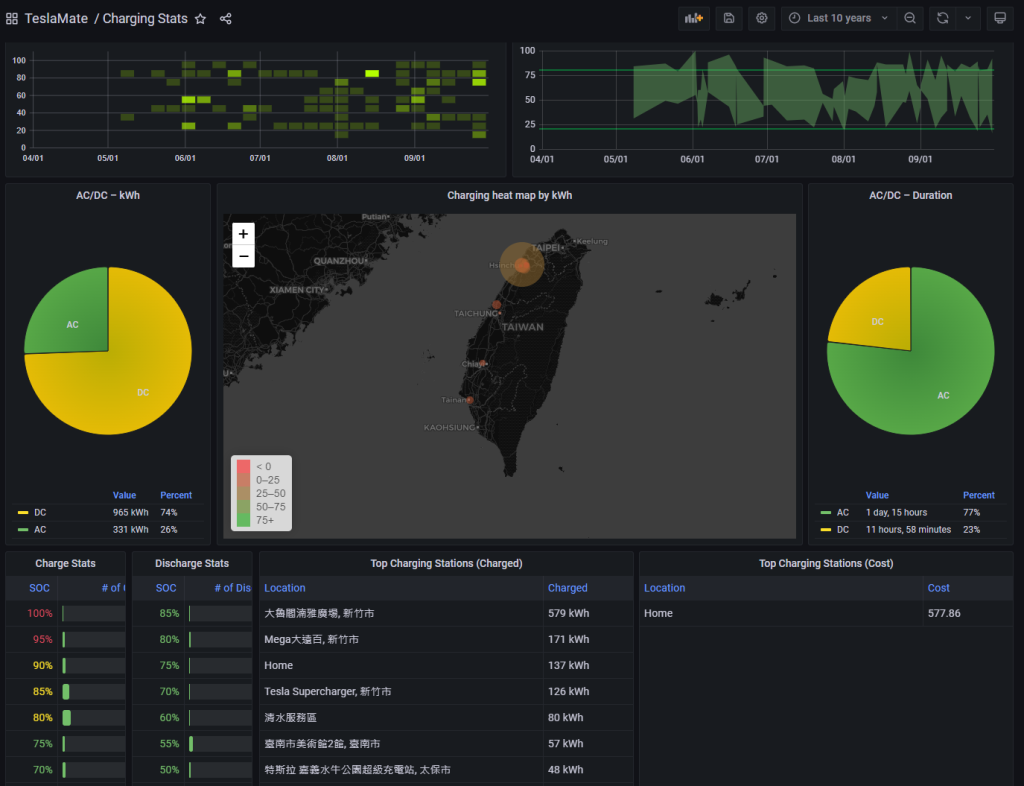Open dashboard settings gear
The width and height of the screenshot is (1024, 786).
coord(762,18)
